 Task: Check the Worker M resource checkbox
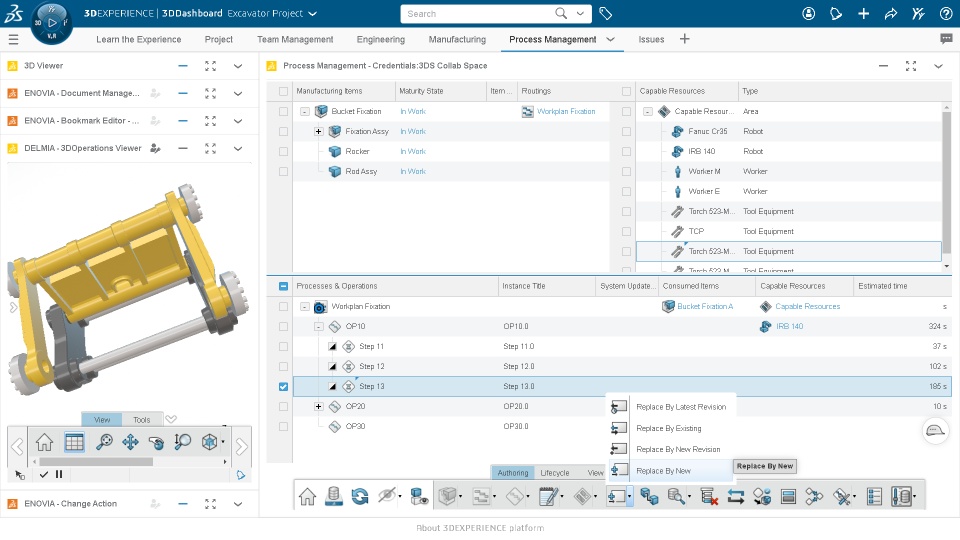coord(626,171)
